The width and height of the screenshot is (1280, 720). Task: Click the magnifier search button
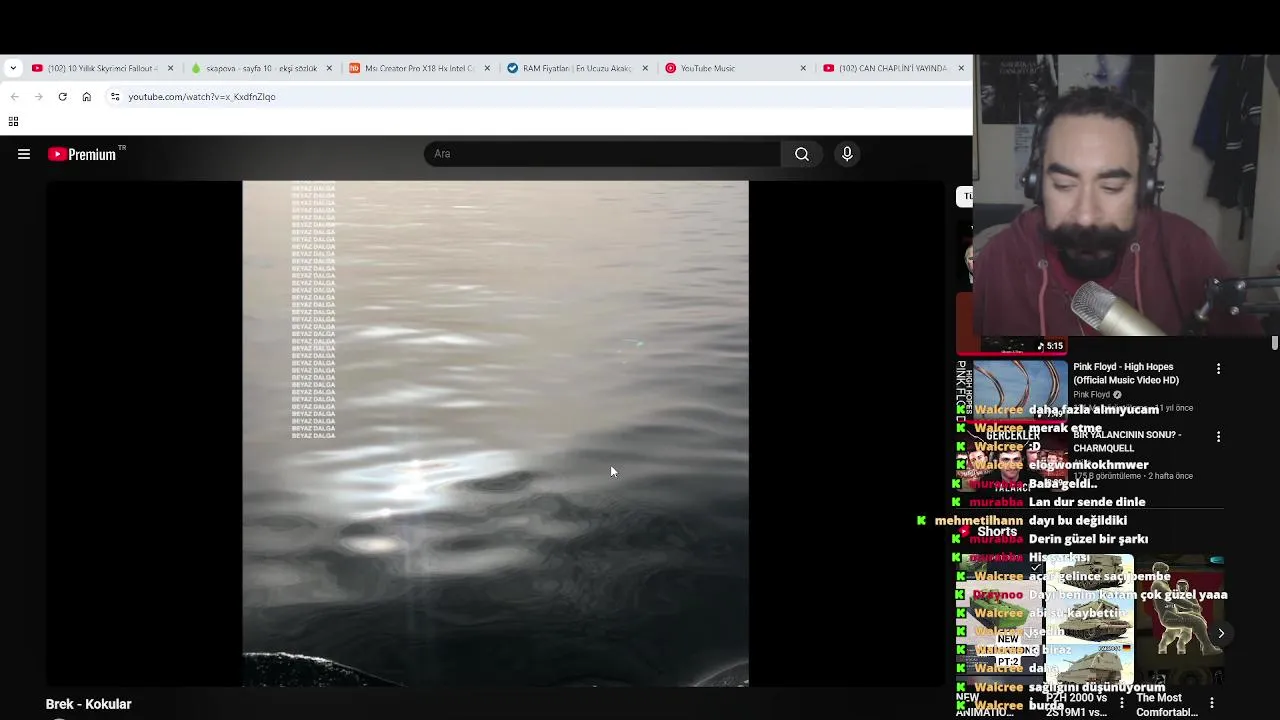click(802, 154)
